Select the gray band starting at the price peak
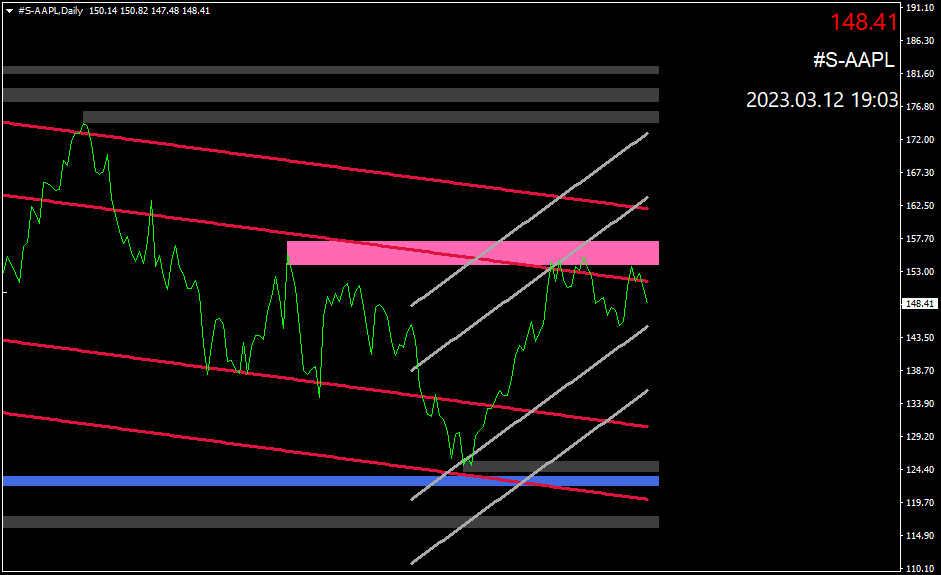The width and height of the screenshot is (941, 575). [x=371, y=117]
